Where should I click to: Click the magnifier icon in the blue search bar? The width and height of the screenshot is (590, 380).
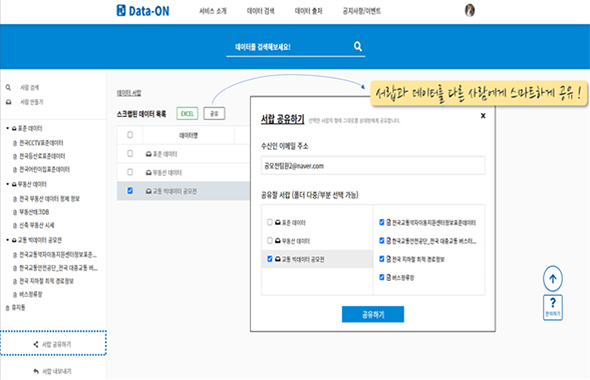point(357,46)
